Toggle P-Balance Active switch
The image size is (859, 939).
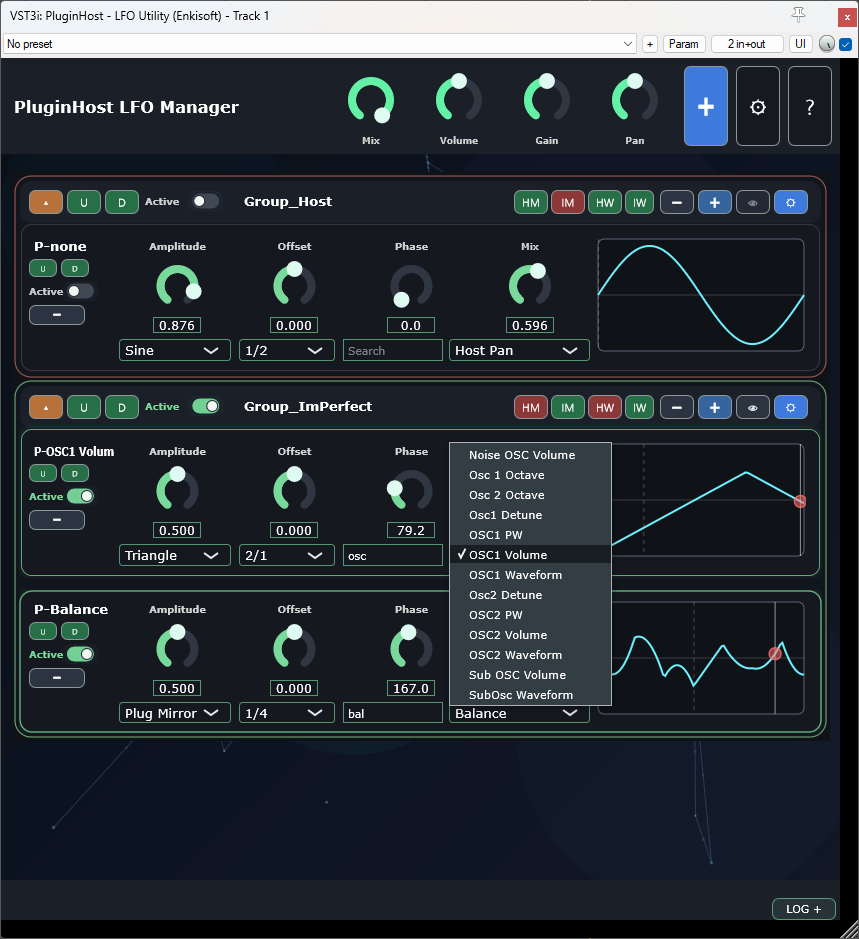(x=80, y=654)
